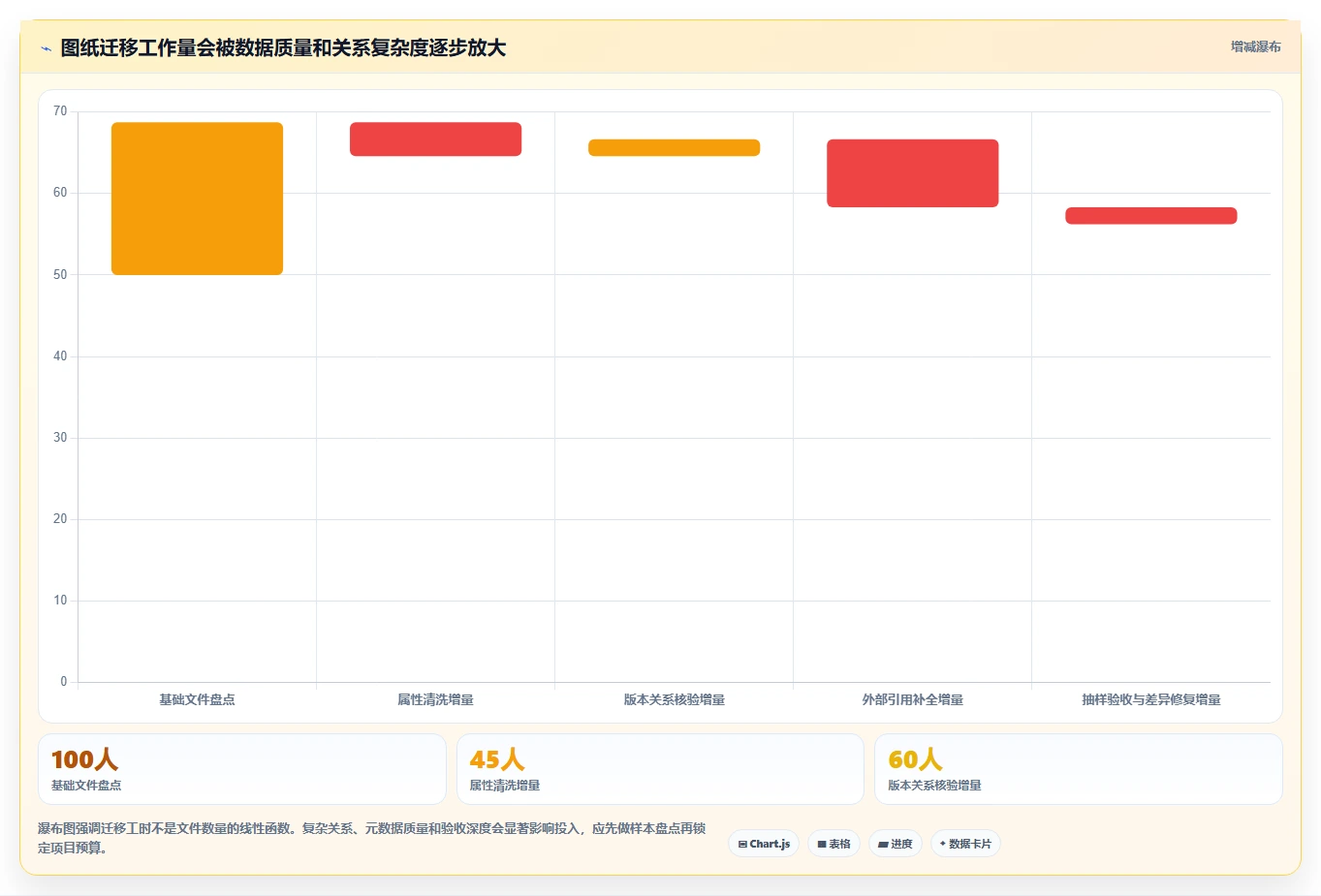Open the 60人 版本关系核验增量 stat card
Viewport: 1321px width, 896px height.
point(1078,769)
